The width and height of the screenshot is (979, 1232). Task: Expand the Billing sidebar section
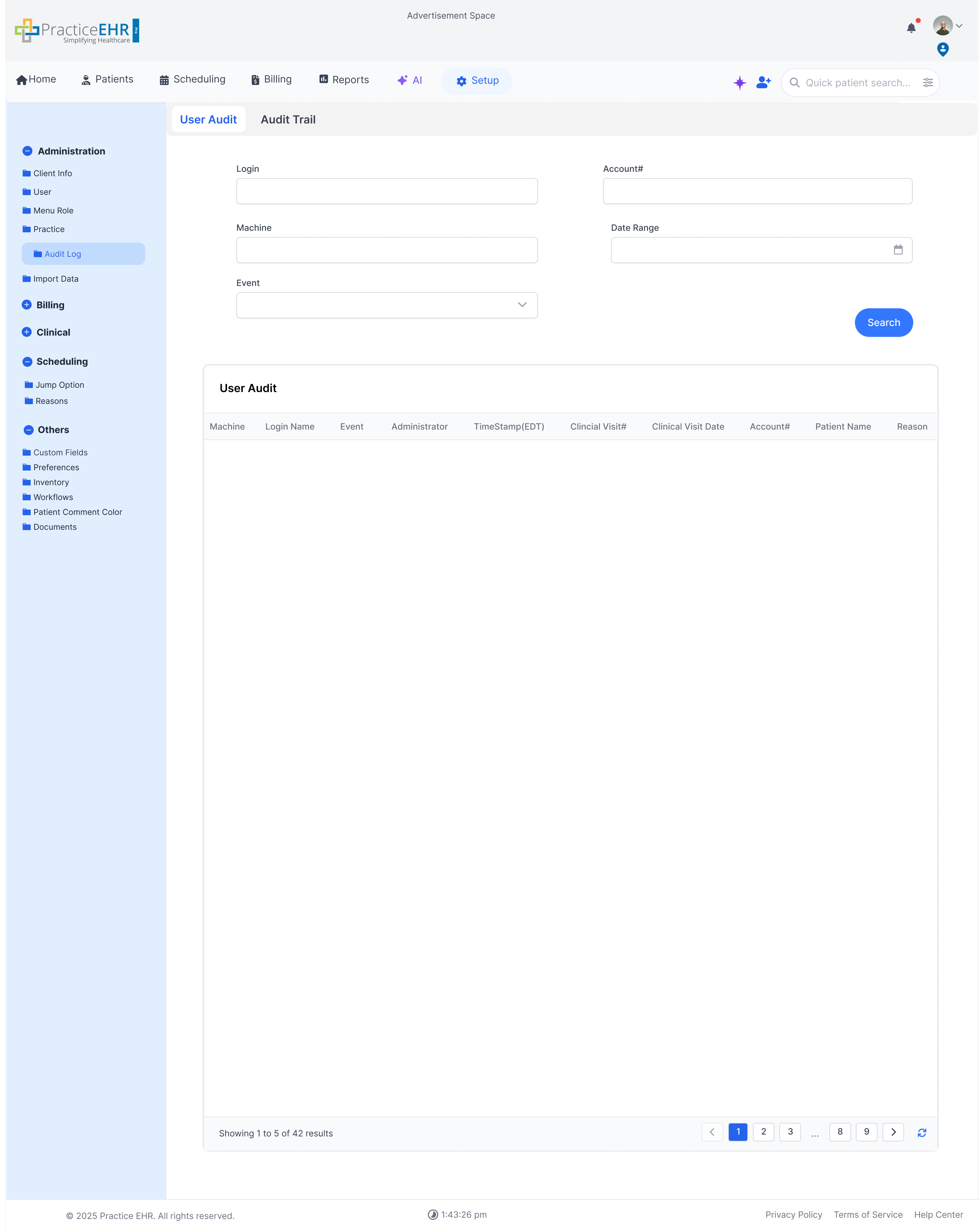(x=27, y=304)
